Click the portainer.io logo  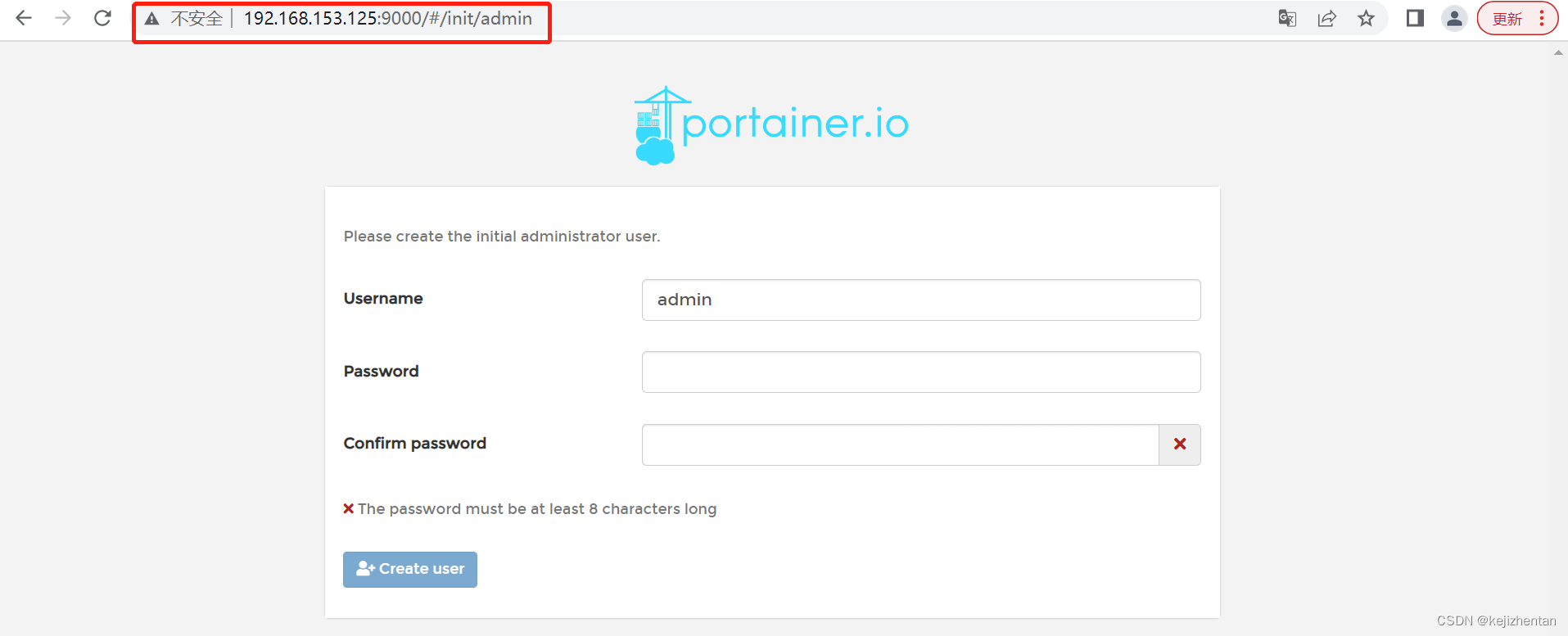[x=771, y=125]
